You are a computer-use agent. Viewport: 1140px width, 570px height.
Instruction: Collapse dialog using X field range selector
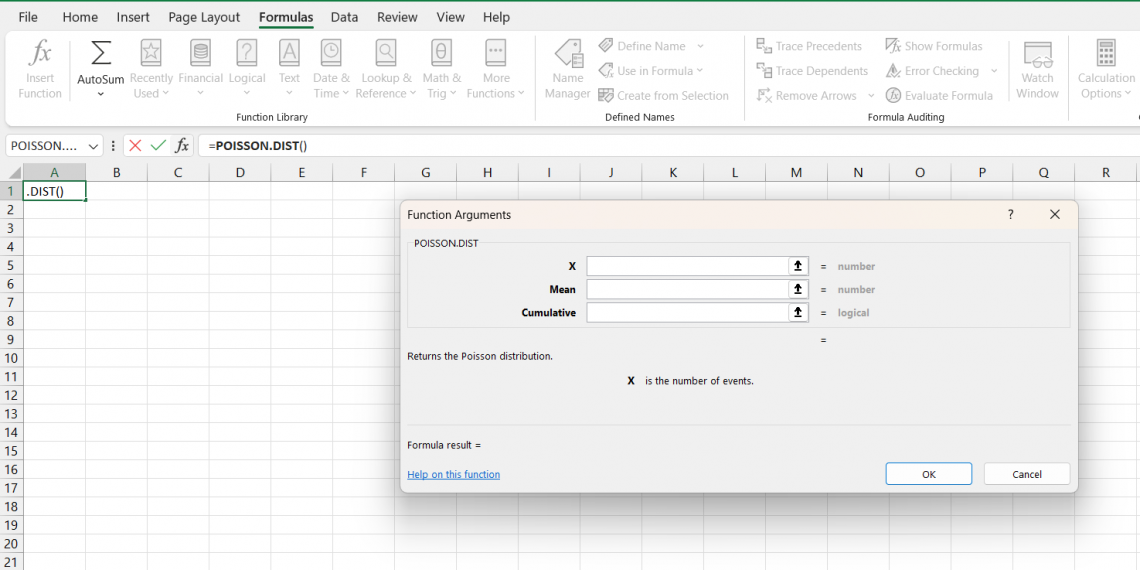click(x=798, y=266)
